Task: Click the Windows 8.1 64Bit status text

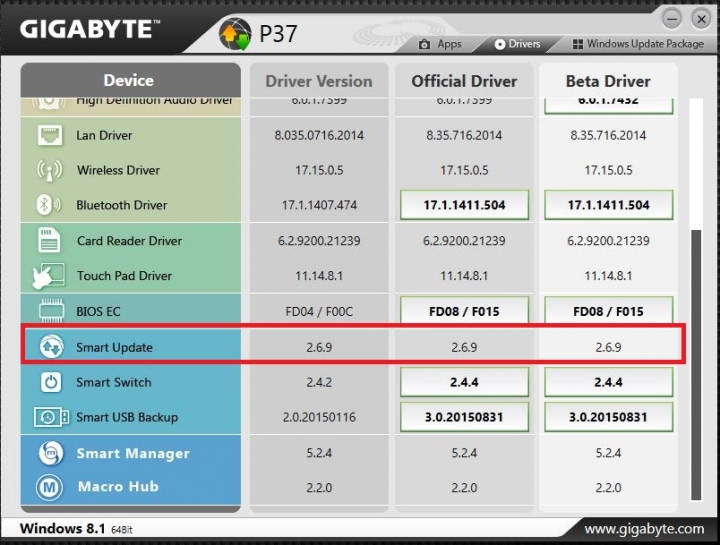Action: (76, 529)
